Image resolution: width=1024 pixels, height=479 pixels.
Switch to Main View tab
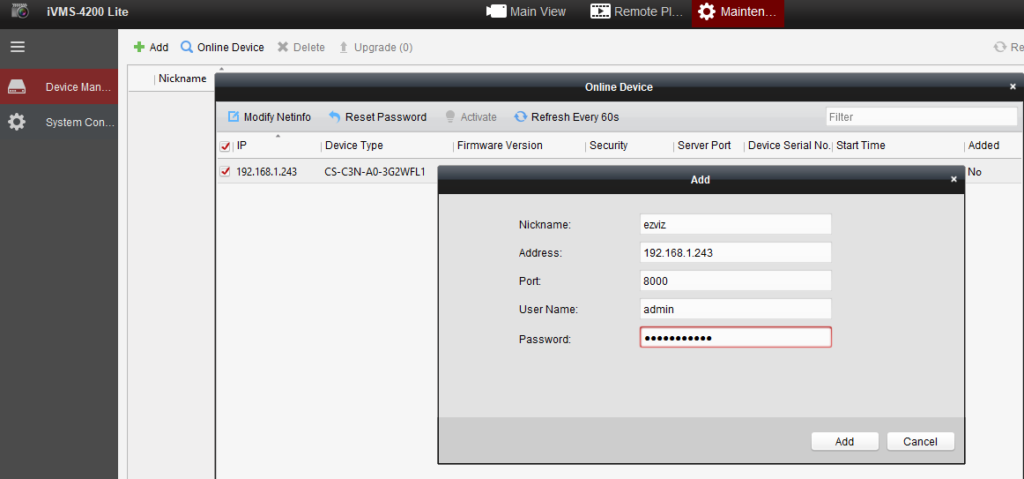pos(526,12)
